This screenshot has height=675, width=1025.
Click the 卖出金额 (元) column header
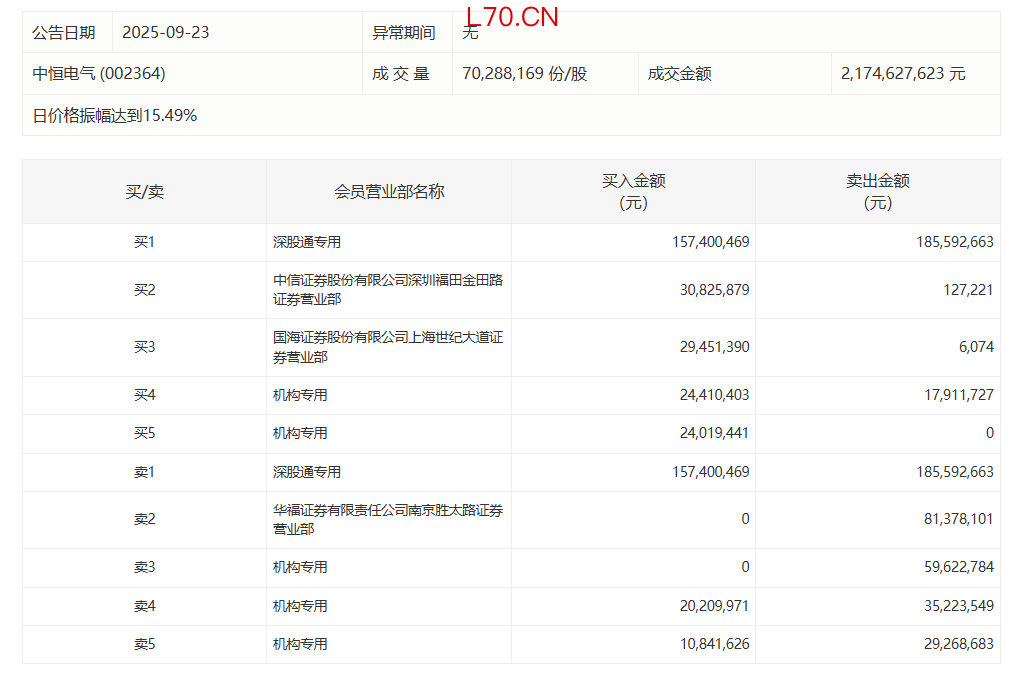pos(877,192)
